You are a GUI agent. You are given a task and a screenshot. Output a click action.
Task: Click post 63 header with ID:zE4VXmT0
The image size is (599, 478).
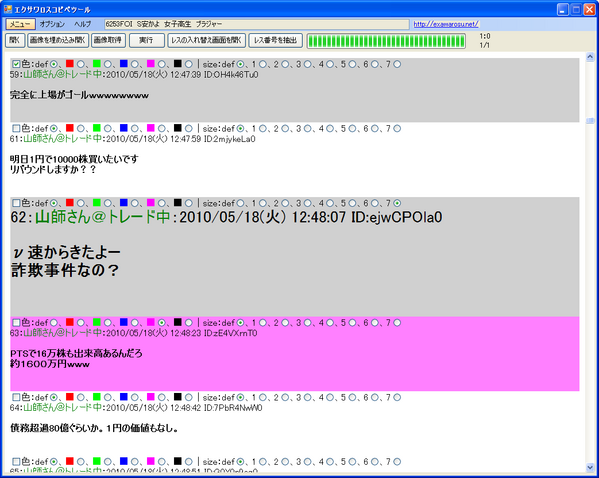point(134,333)
